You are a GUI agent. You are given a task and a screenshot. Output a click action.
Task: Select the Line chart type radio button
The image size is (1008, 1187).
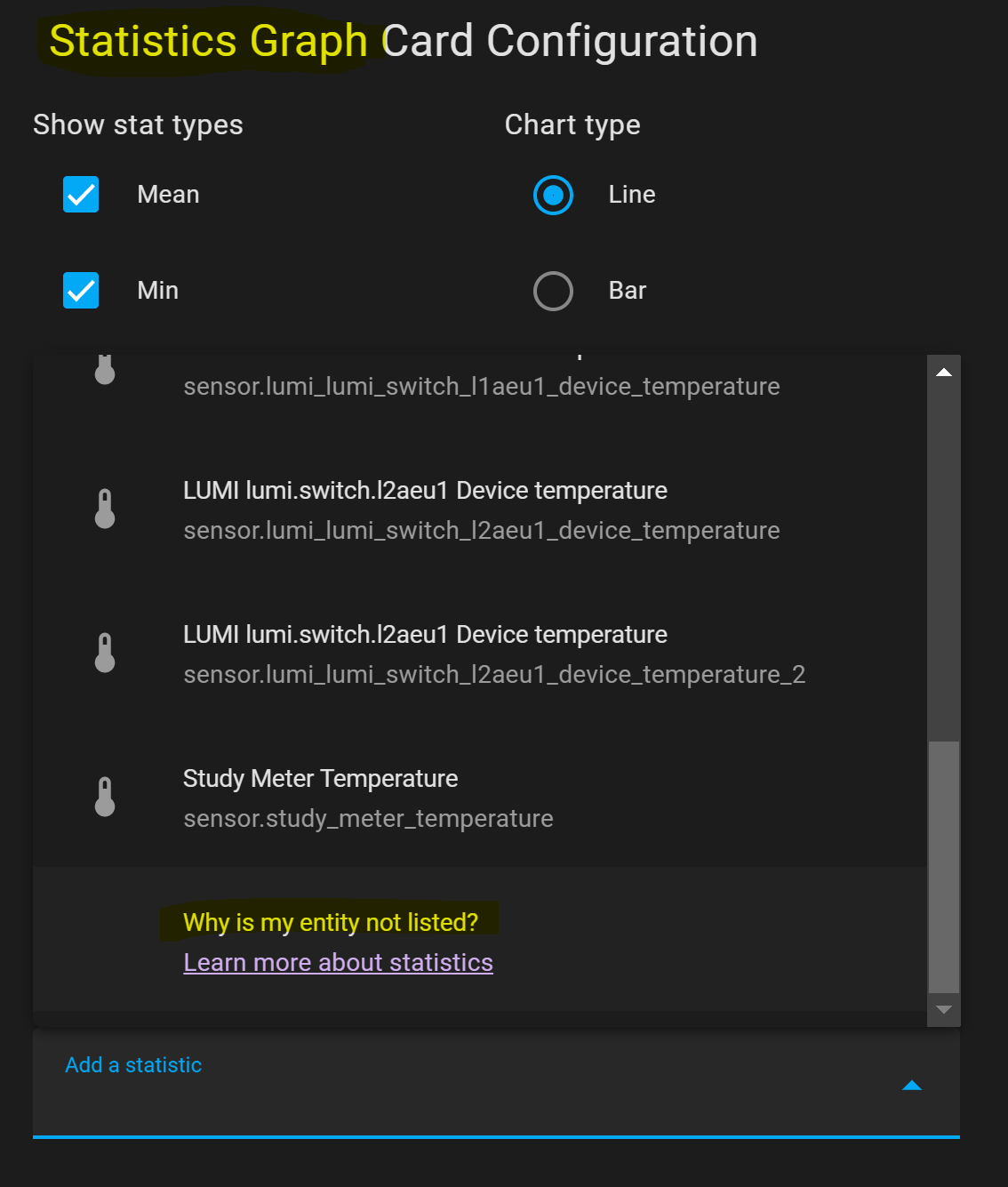pos(553,195)
